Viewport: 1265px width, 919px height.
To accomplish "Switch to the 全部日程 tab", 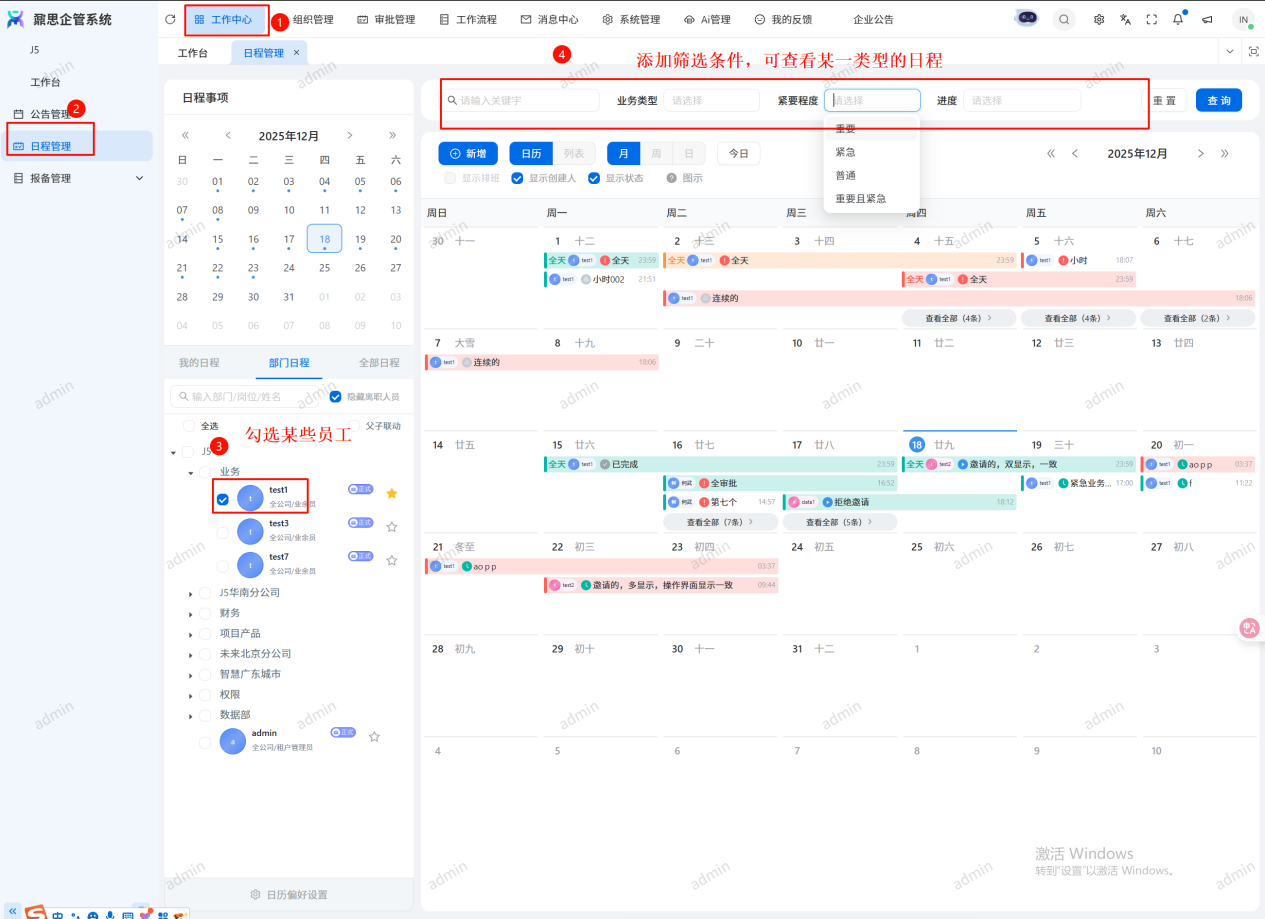I will (x=379, y=363).
